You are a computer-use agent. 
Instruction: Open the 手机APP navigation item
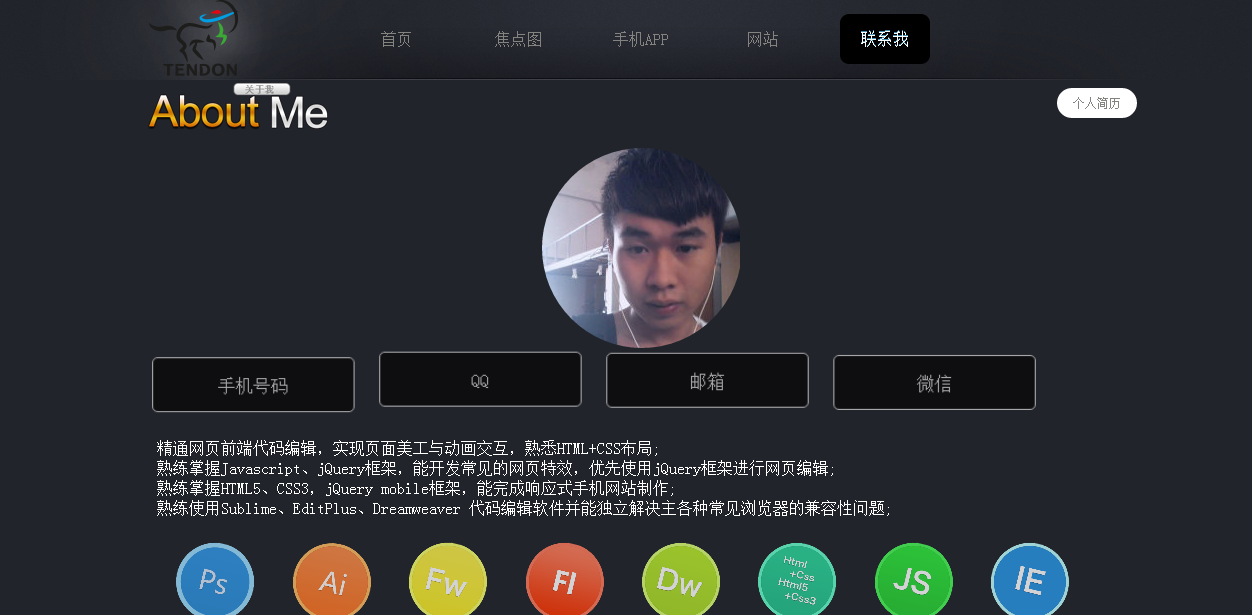[641, 40]
